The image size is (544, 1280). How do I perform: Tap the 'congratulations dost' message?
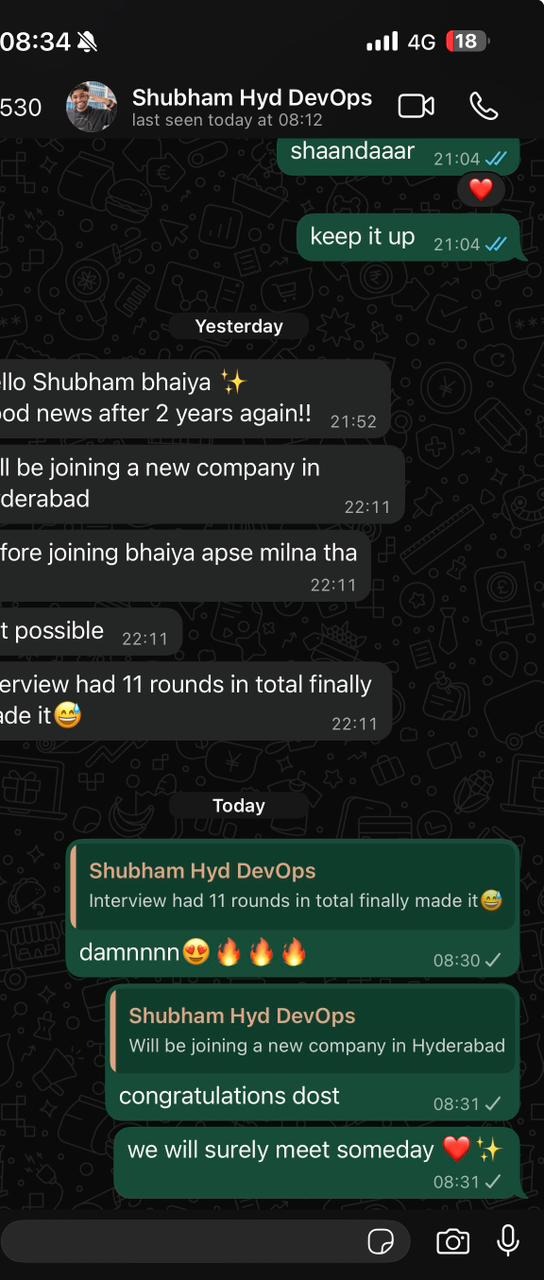tap(313, 1052)
